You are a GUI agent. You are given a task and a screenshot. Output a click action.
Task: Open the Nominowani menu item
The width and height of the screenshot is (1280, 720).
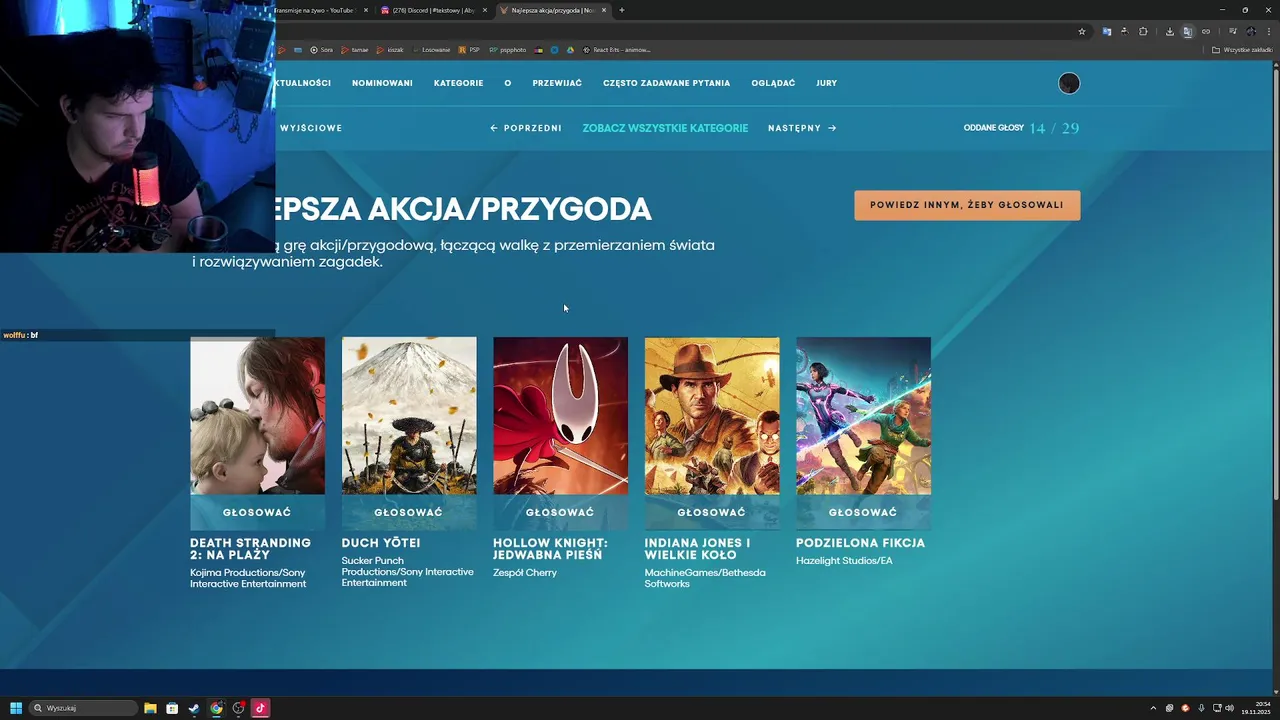pyautogui.click(x=382, y=83)
